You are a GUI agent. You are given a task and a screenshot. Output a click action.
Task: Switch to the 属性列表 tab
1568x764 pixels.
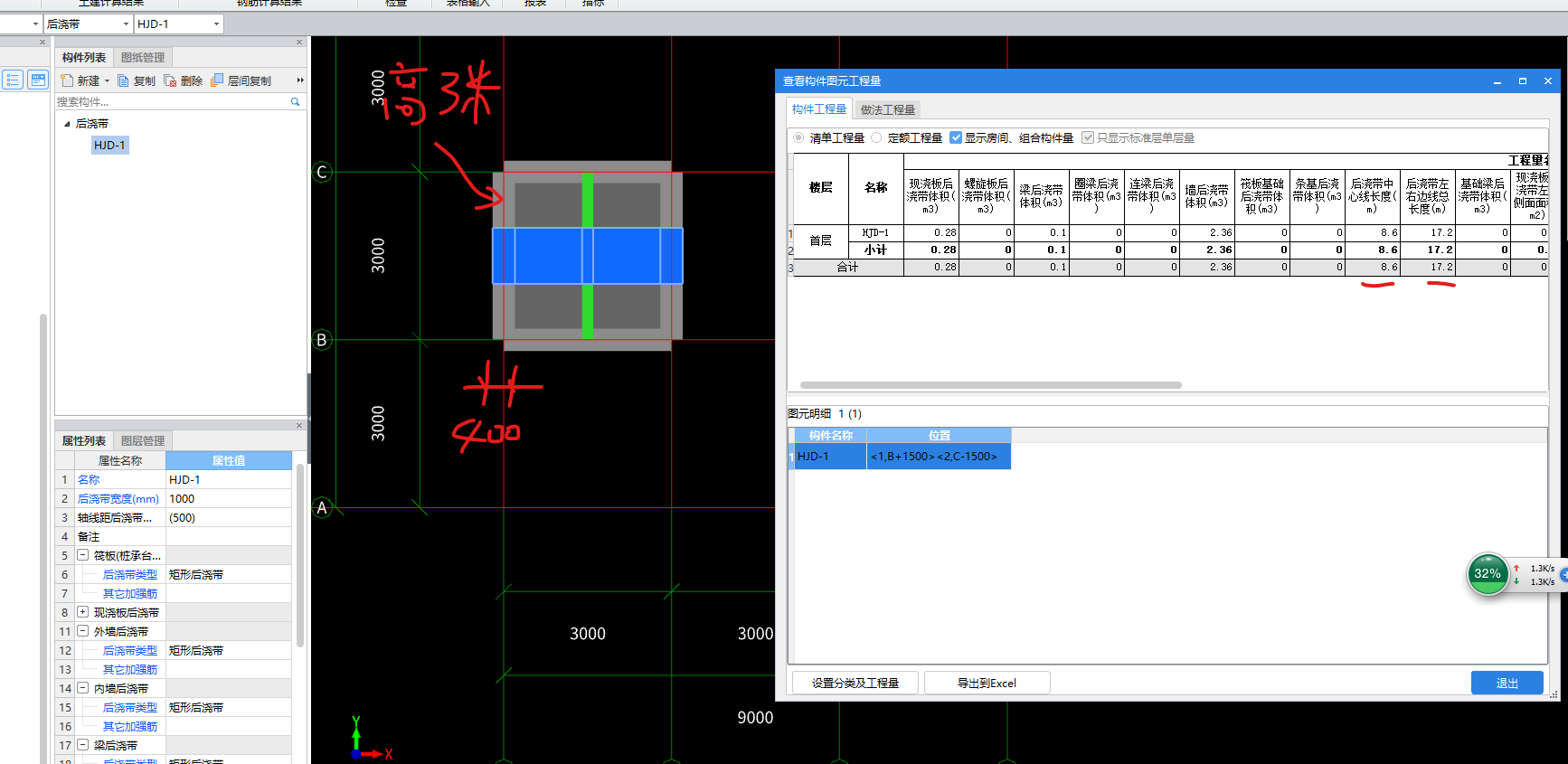[84, 440]
